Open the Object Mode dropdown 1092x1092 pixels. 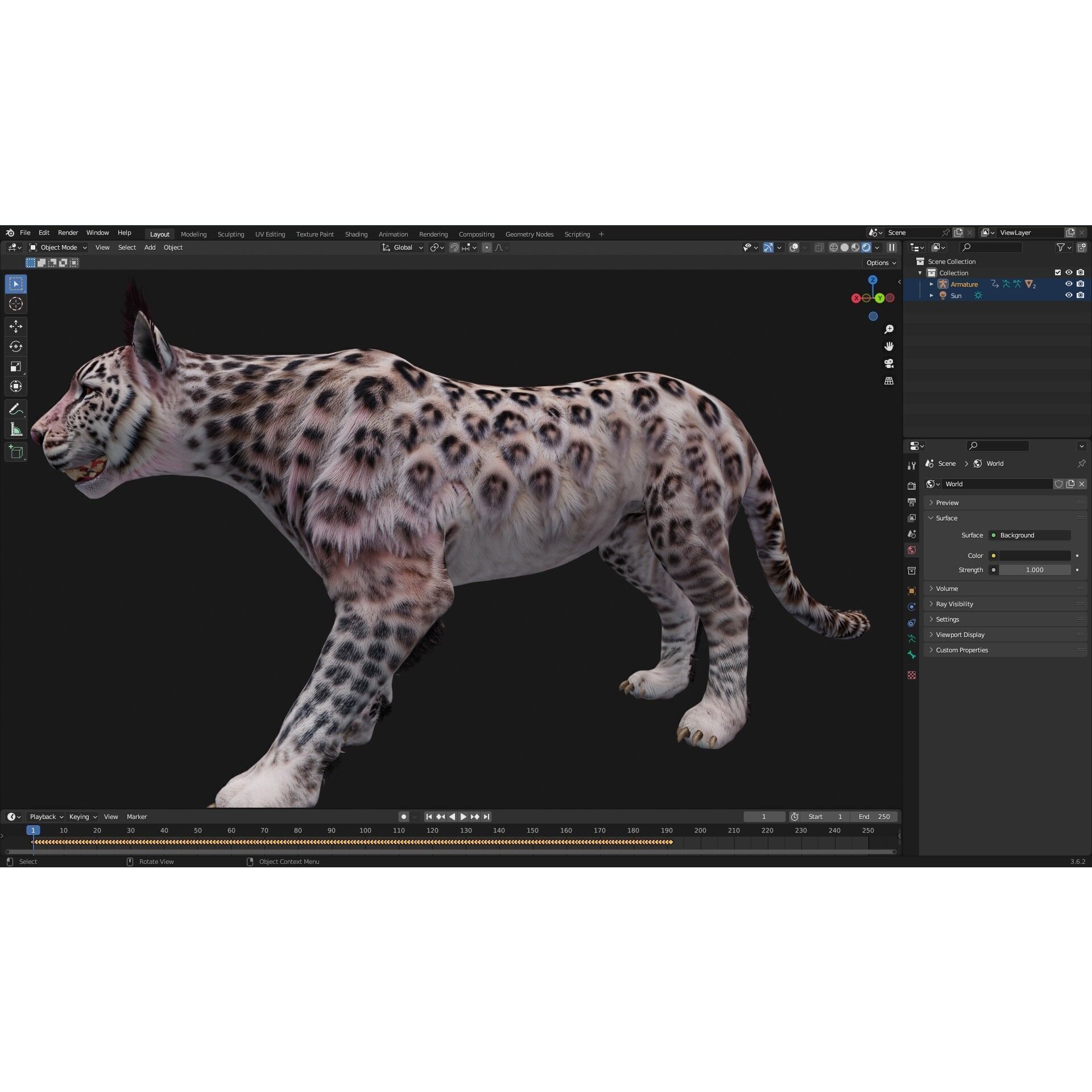[x=57, y=247]
